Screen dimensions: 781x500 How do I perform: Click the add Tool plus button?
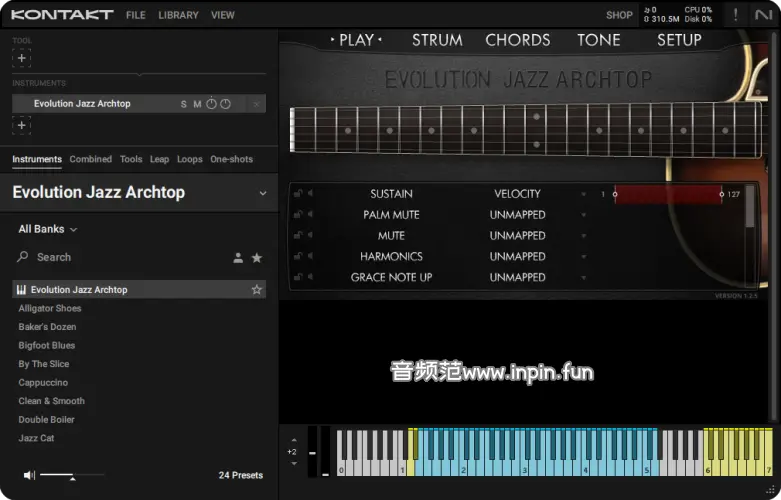coord(22,58)
